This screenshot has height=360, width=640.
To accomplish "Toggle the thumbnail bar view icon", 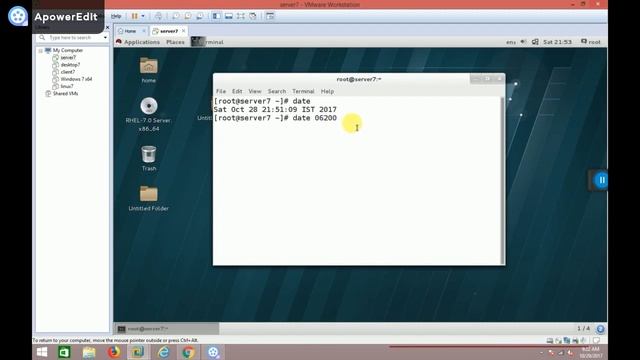I will (229, 16).
